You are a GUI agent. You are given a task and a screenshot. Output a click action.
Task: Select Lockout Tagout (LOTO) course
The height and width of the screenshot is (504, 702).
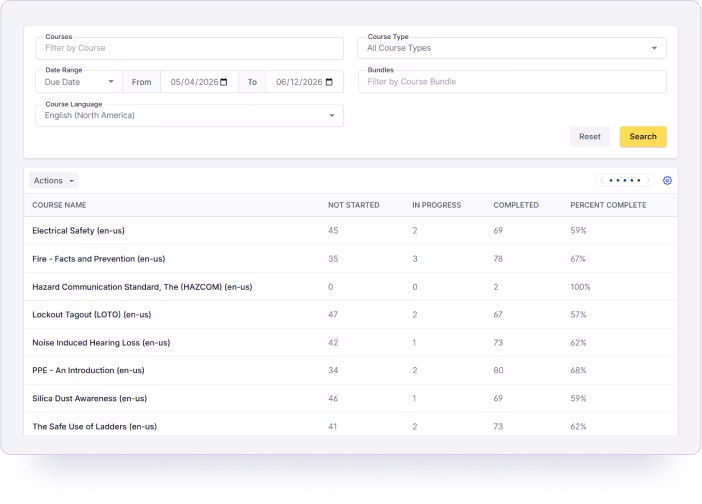point(91,315)
